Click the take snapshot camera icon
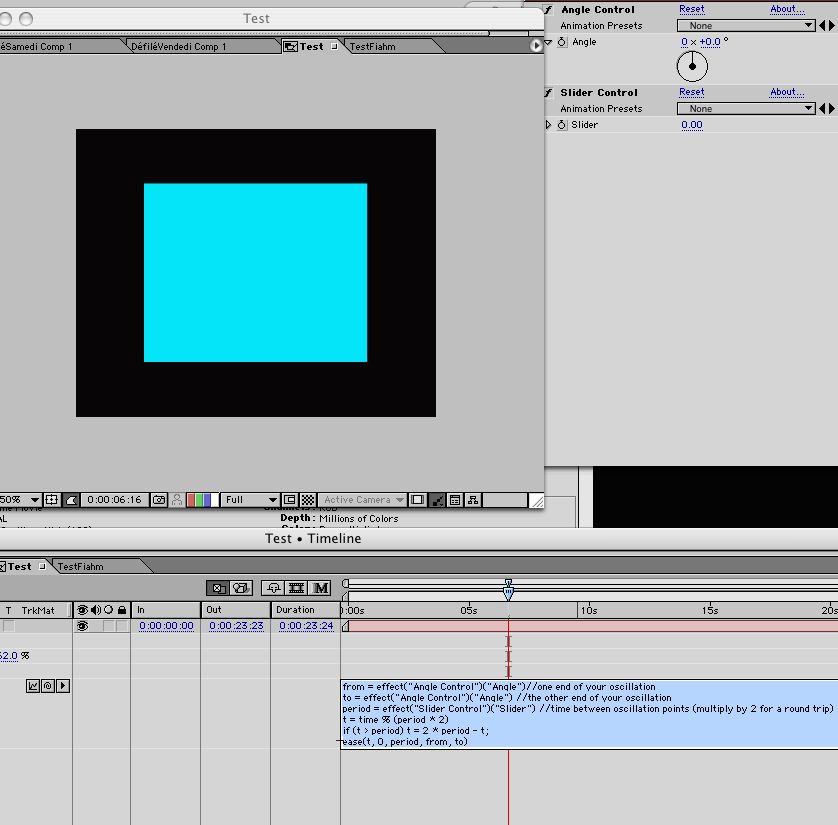Viewport: 838px width, 825px height. (x=159, y=500)
